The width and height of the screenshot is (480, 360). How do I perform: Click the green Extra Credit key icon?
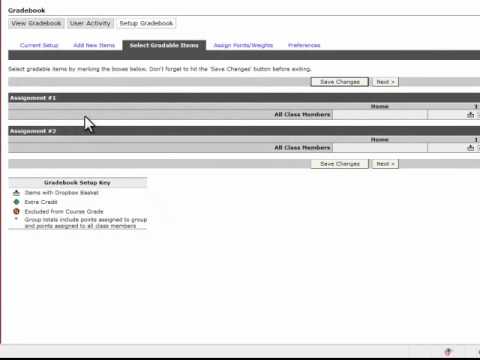[x=16, y=202]
